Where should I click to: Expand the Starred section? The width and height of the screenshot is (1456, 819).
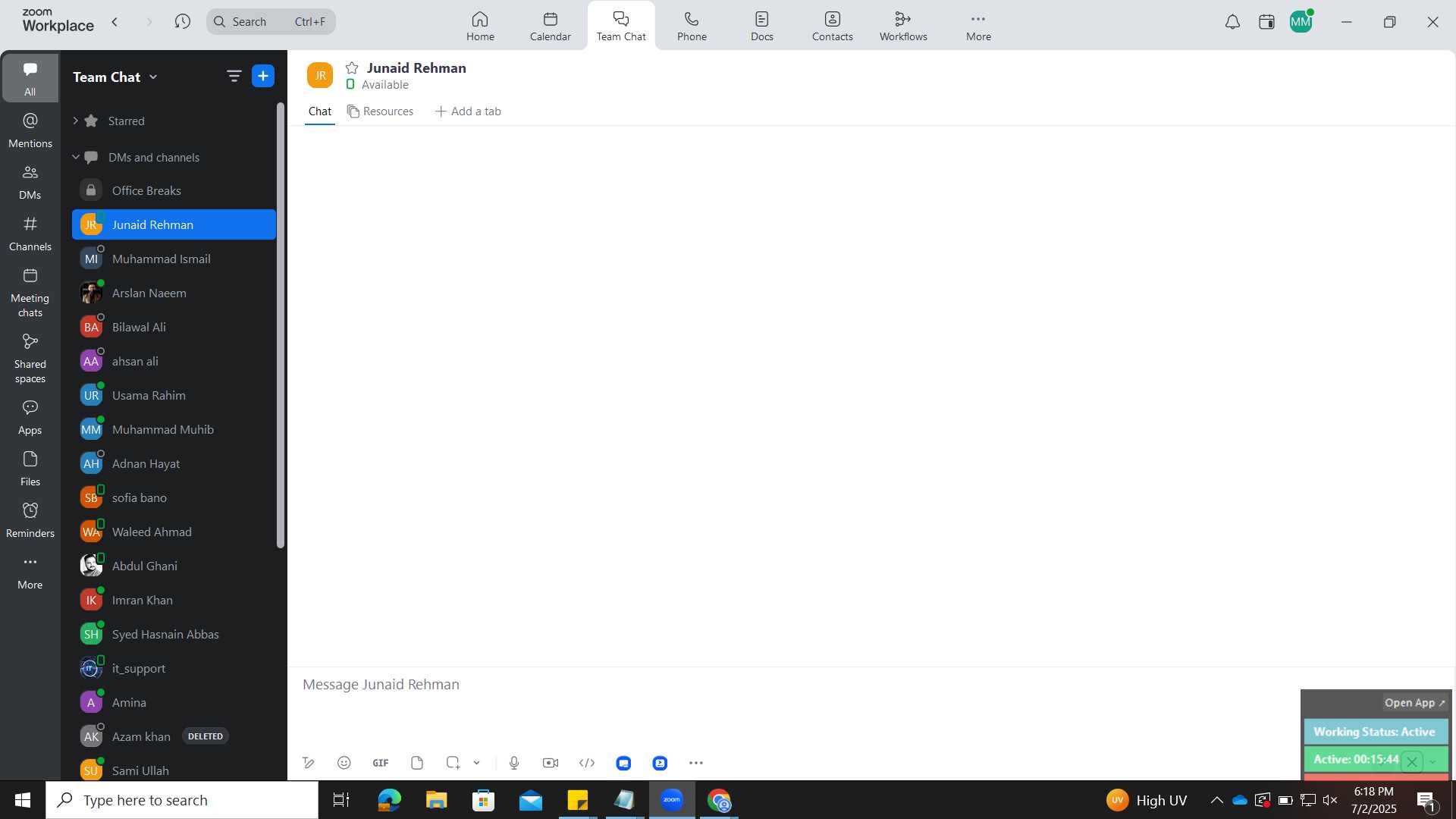pos(76,121)
